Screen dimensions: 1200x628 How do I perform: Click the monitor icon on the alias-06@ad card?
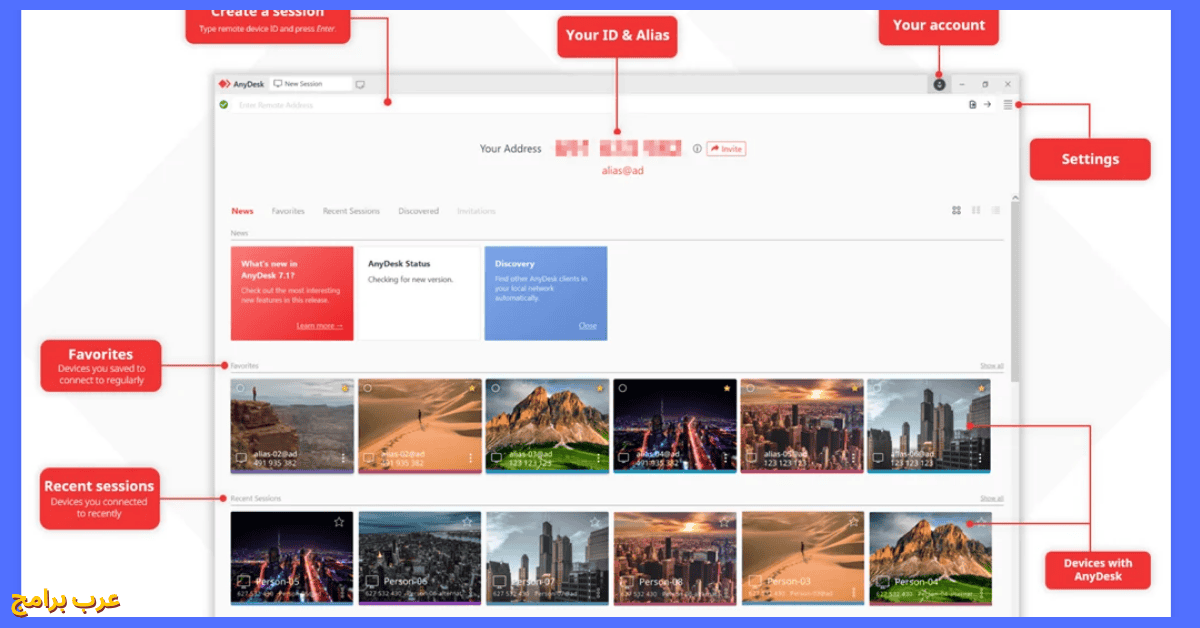click(878, 458)
